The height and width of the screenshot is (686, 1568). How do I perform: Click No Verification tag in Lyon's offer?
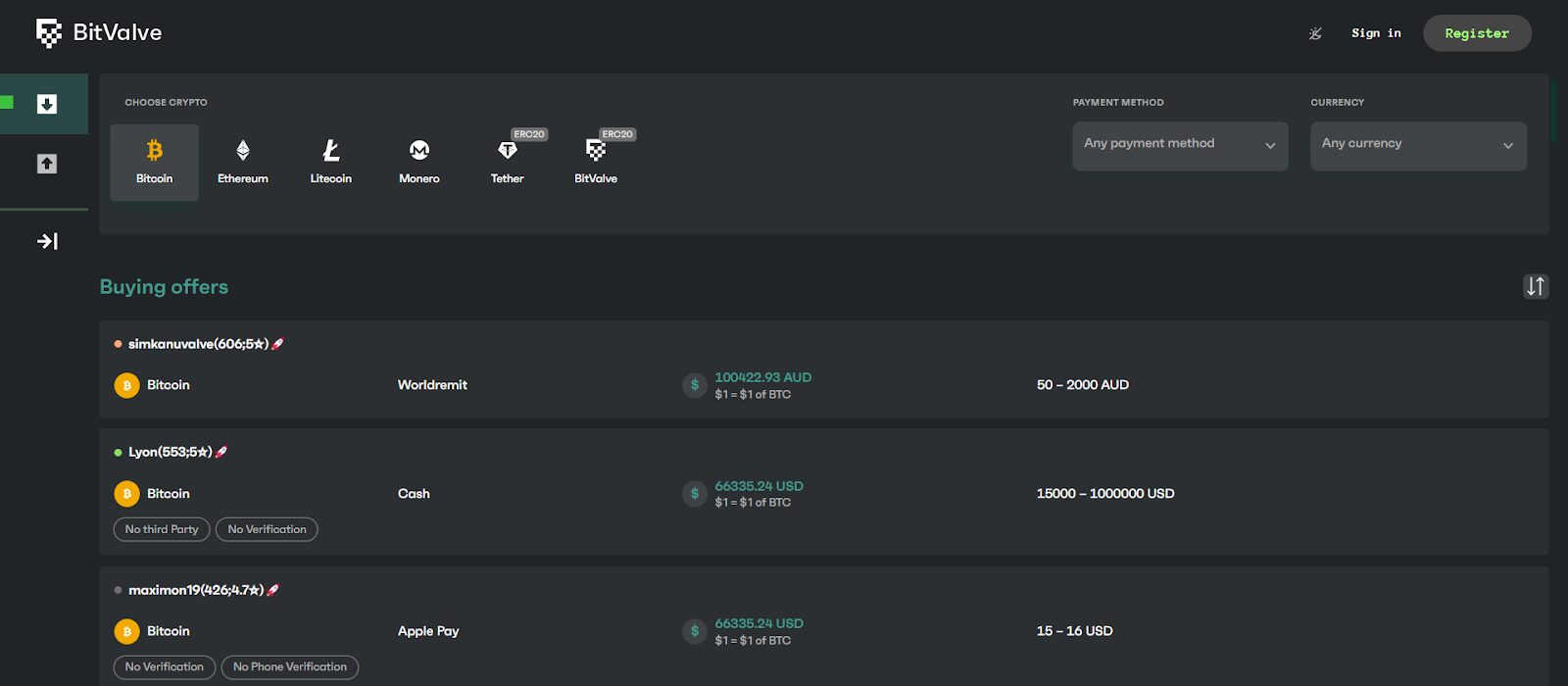267,529
